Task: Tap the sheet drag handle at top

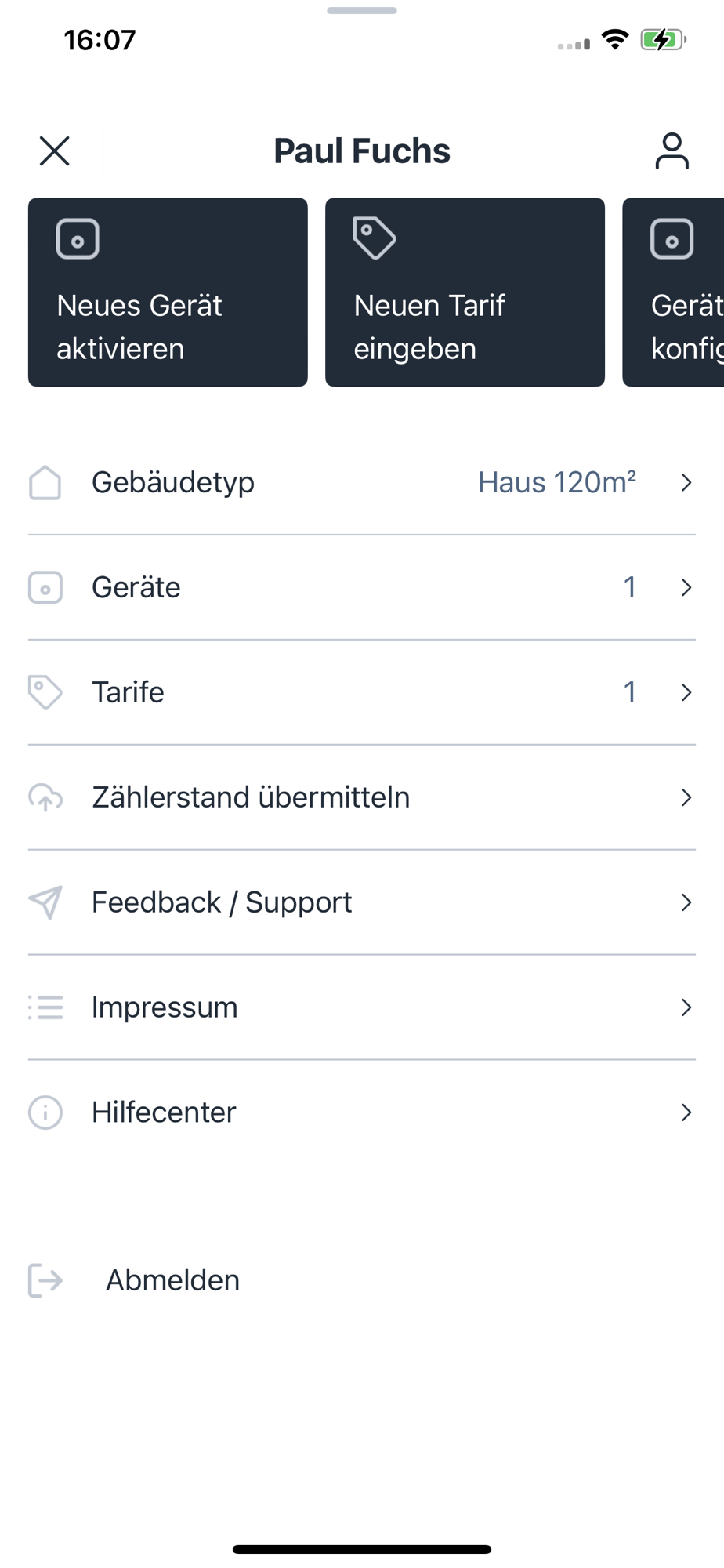Action: pyautogui.click(x=362, y=11)
